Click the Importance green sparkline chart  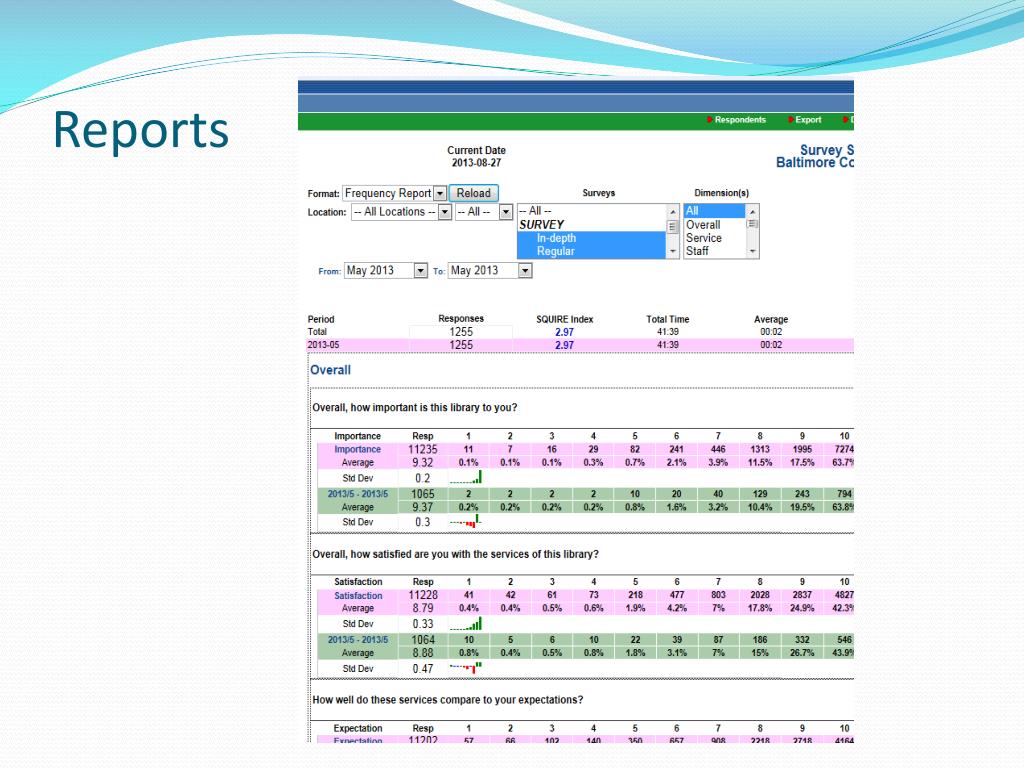[466, 477]
